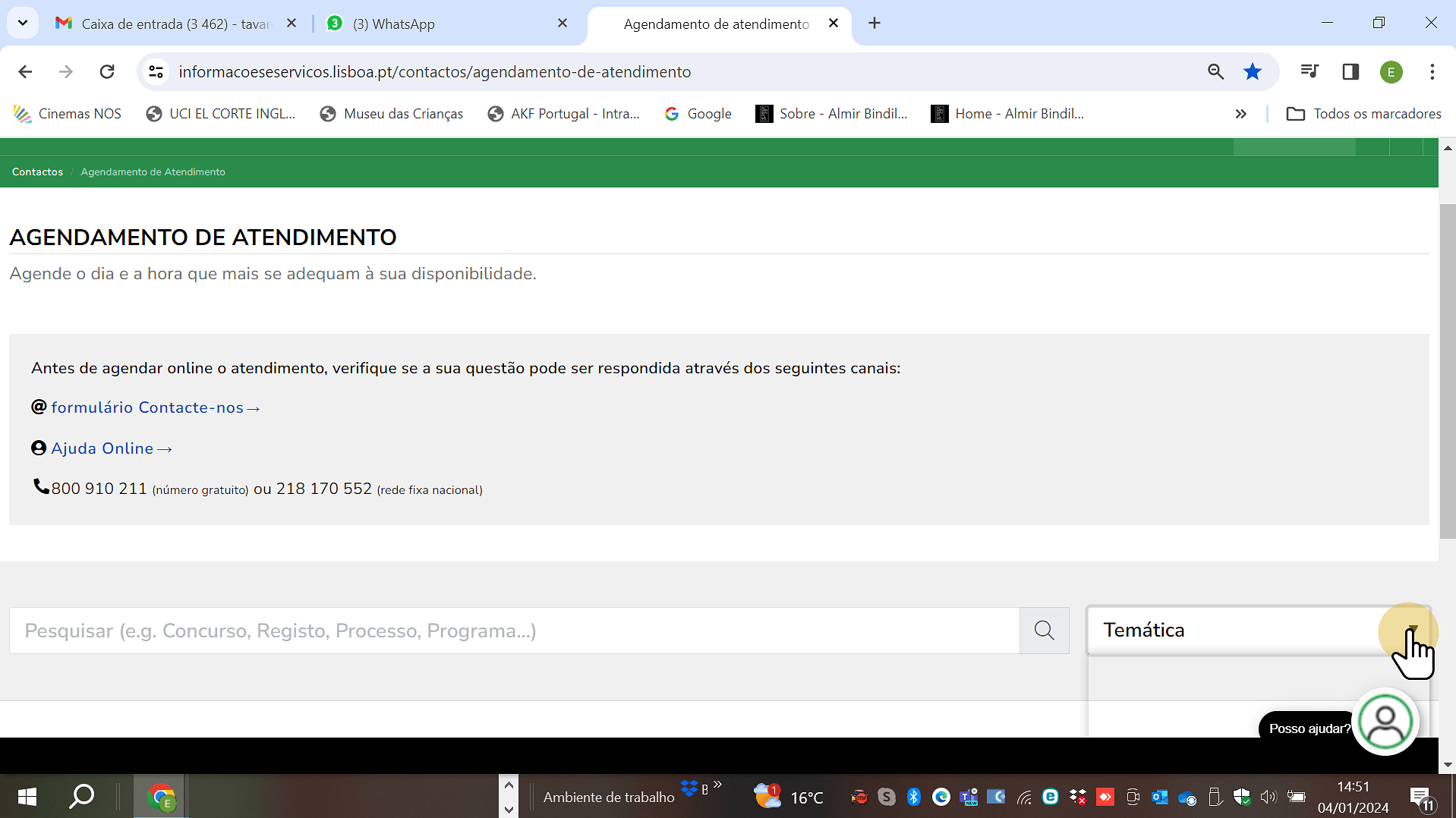Click the Chrome icon on the taskbar
The height and width of the screenshot is (818, 1456).
(161, 797)
